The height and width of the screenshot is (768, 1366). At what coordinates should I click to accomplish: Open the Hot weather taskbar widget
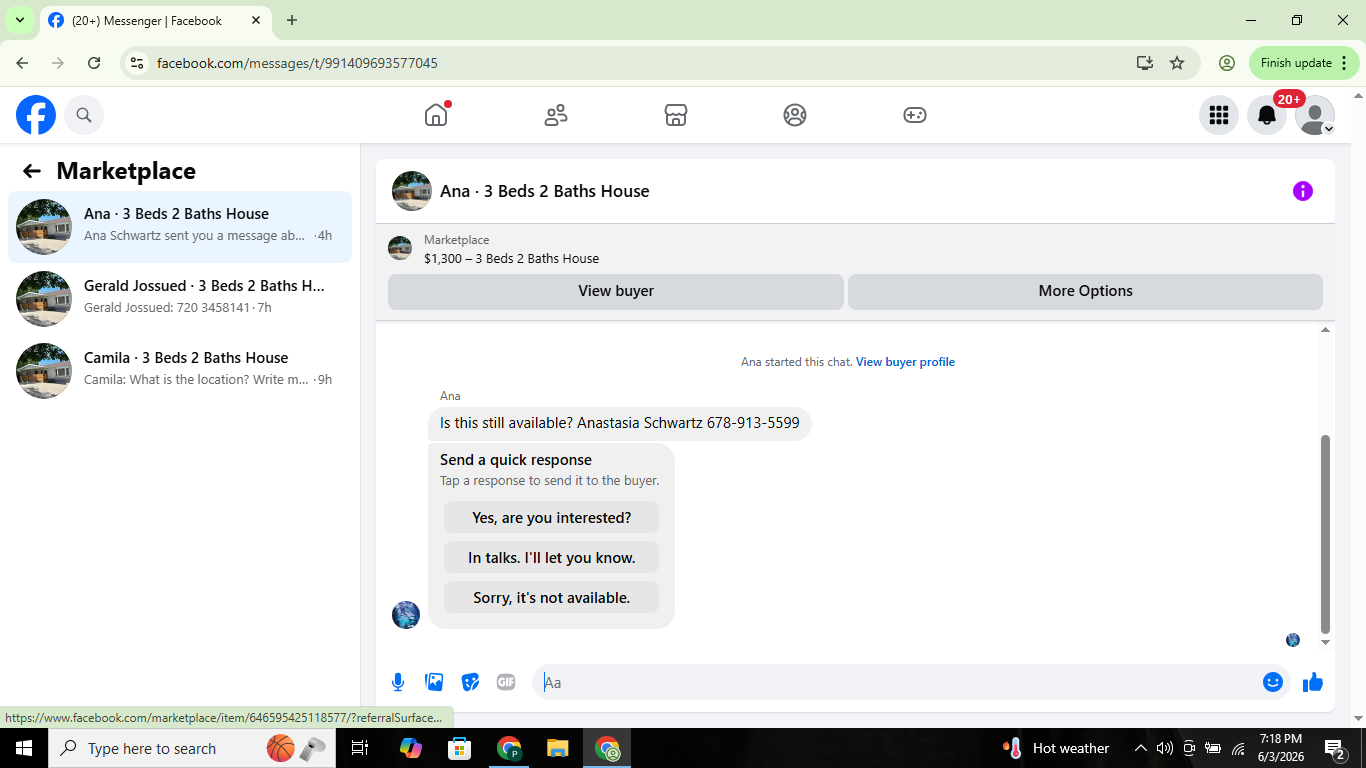1056,748
